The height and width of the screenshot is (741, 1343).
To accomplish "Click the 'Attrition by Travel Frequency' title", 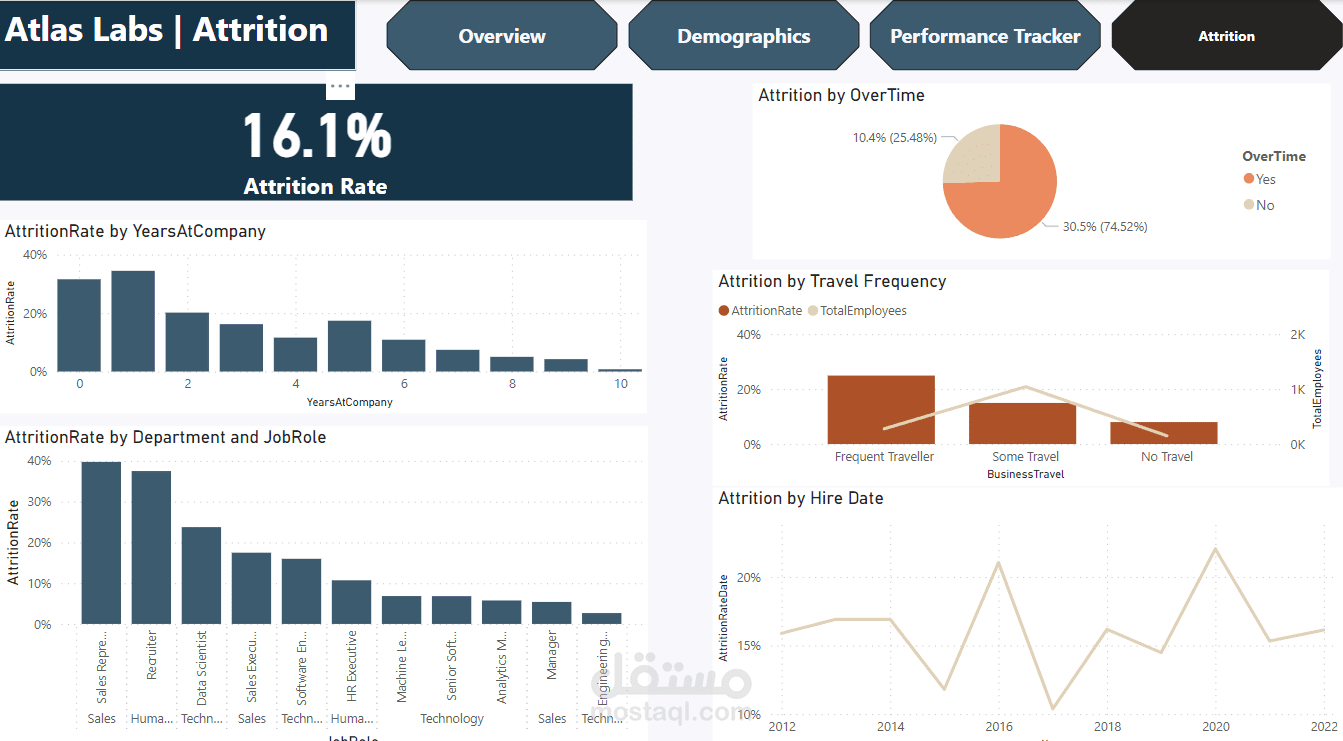I will tap(832, 282).
